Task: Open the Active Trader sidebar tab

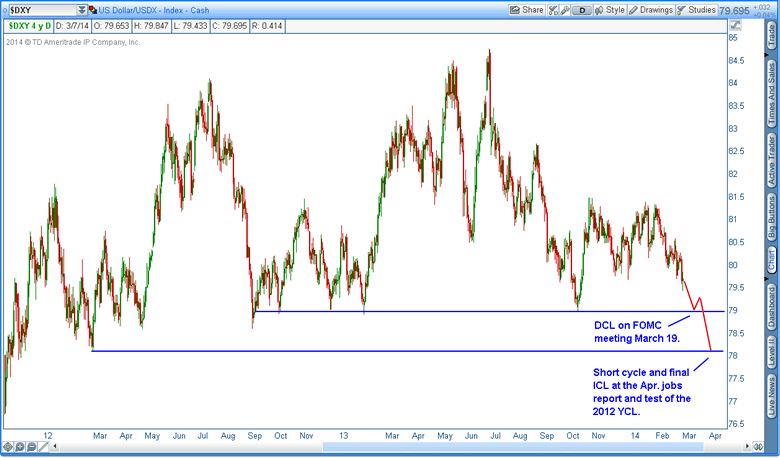Action: 771,161
